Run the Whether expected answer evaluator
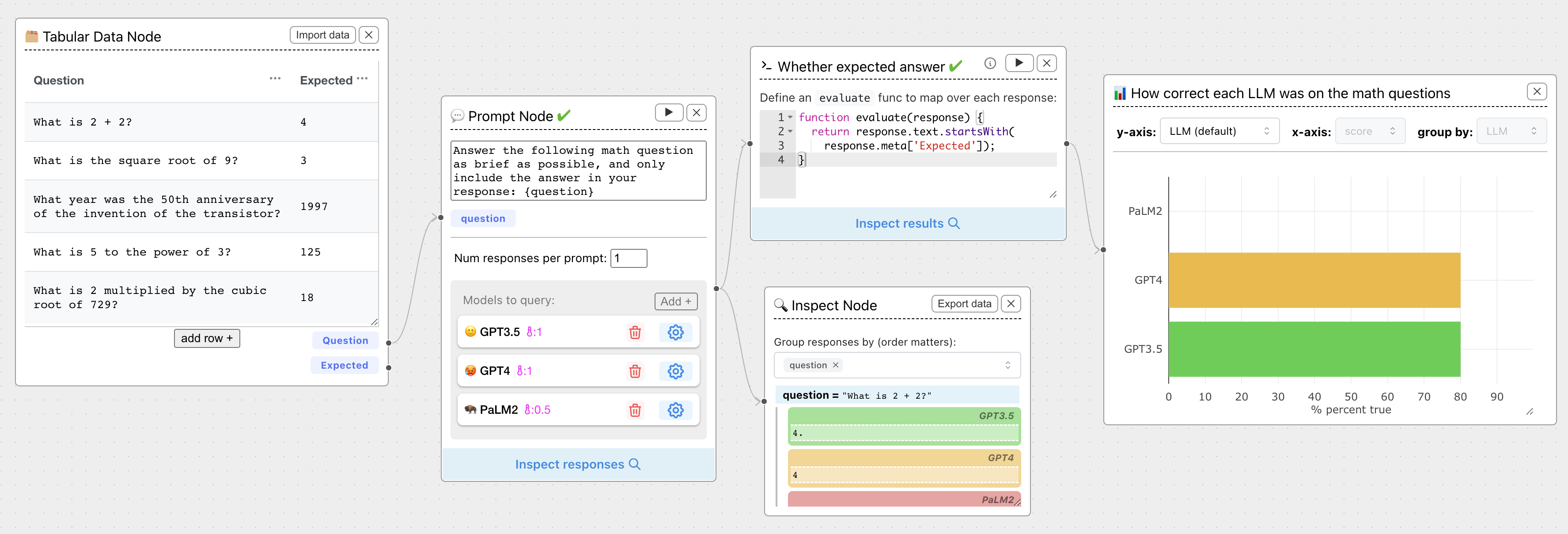 pos(1019,63)
